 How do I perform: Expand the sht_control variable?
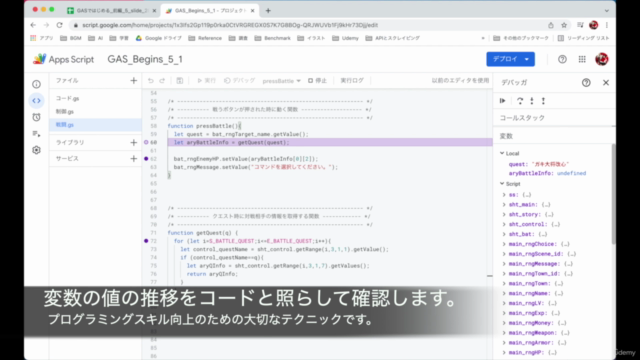pyautogui.click(x=504, y=224)
